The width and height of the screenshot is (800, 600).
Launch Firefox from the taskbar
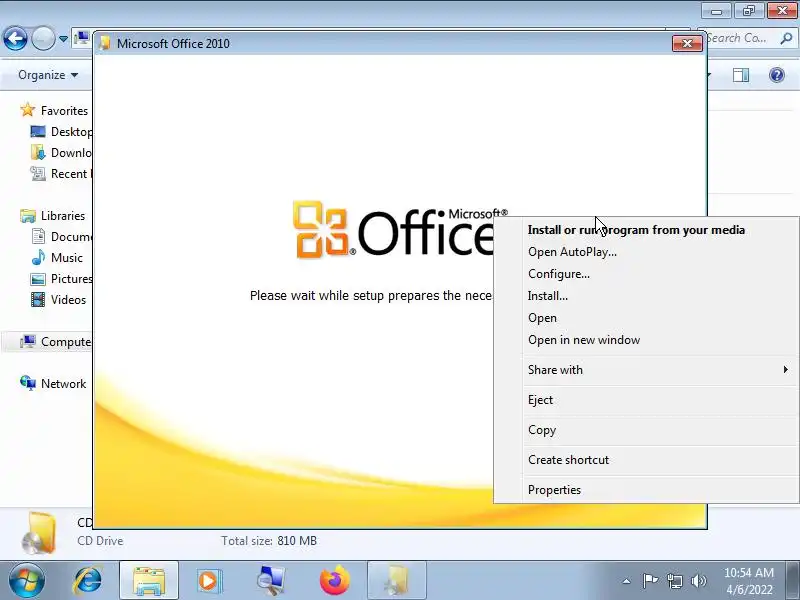coord(335,581)
